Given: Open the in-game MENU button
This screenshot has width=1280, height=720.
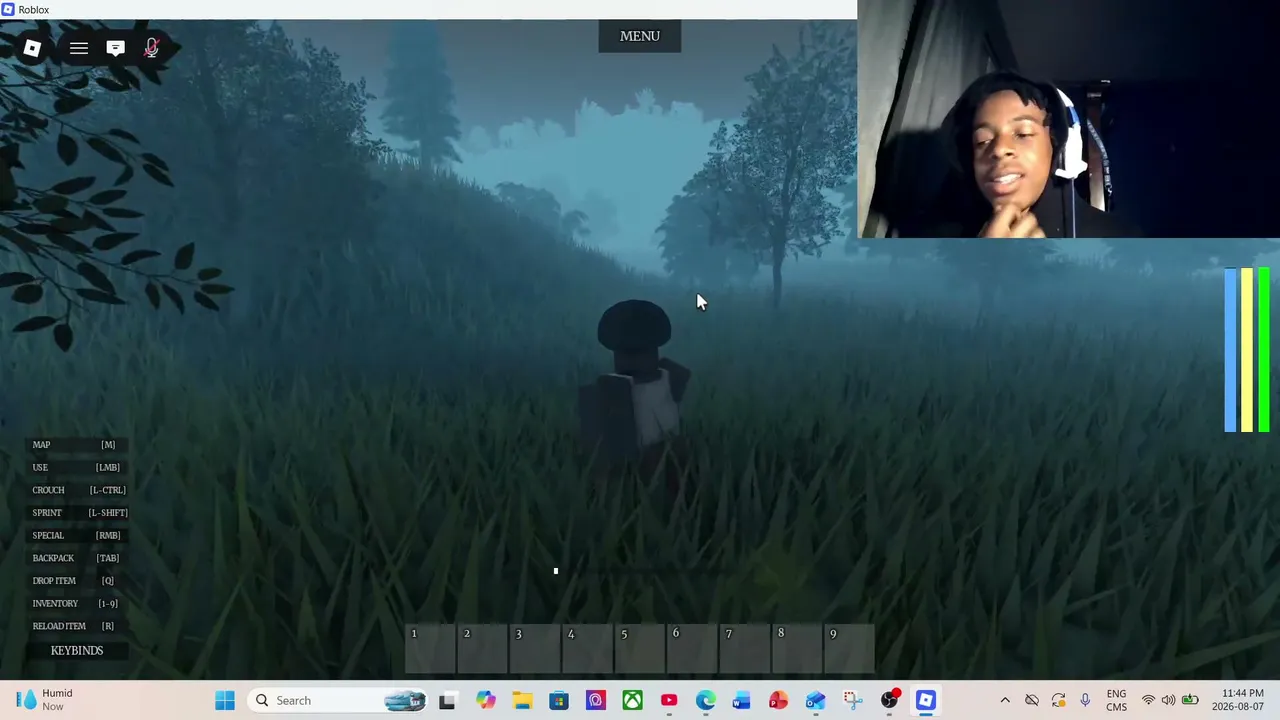Looking at the screenshot, I should pyautogui.click(x=640, y=36).
